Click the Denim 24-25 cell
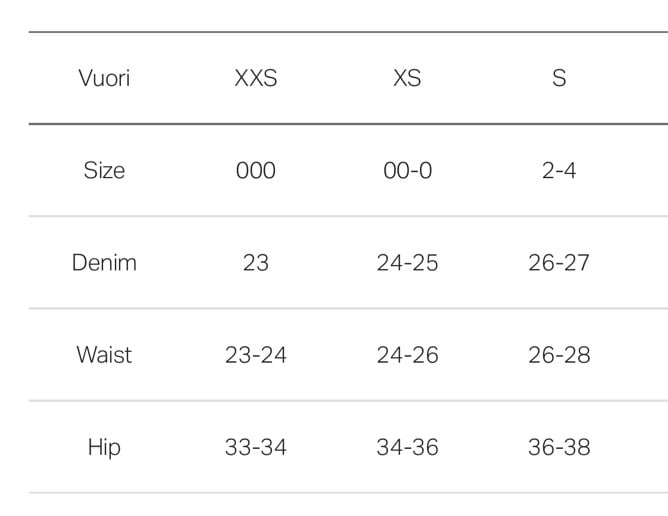Viewport: 668px width, 516px height. [407, 262]
